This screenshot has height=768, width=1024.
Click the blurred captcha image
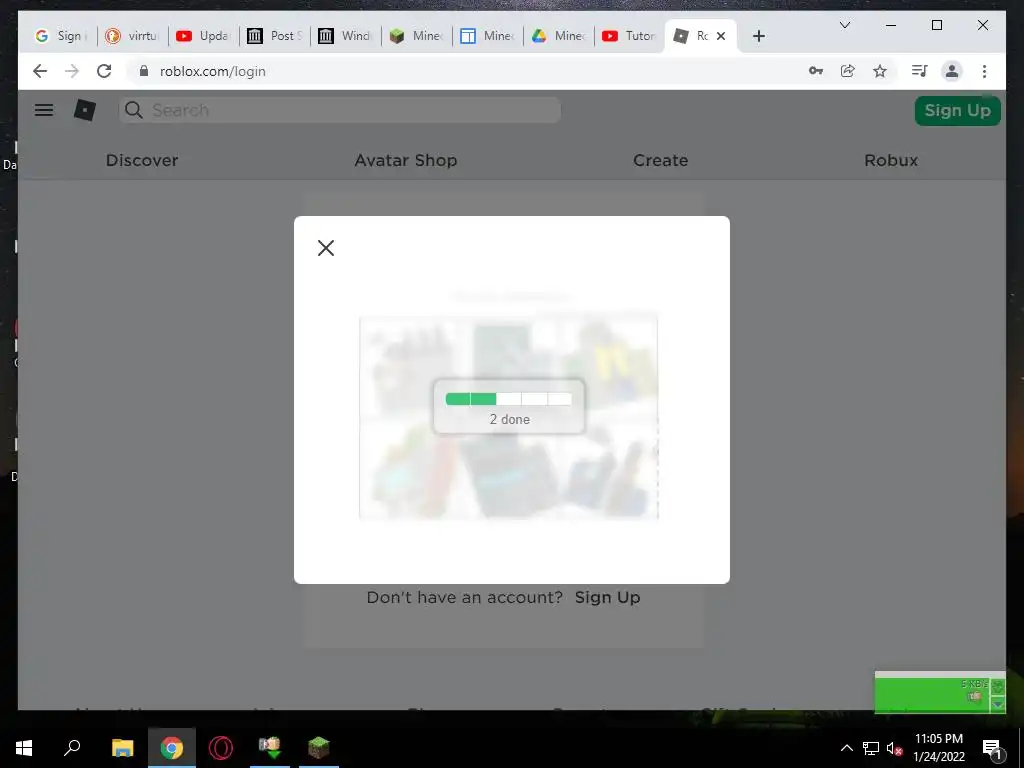click(x=509, y=417)
